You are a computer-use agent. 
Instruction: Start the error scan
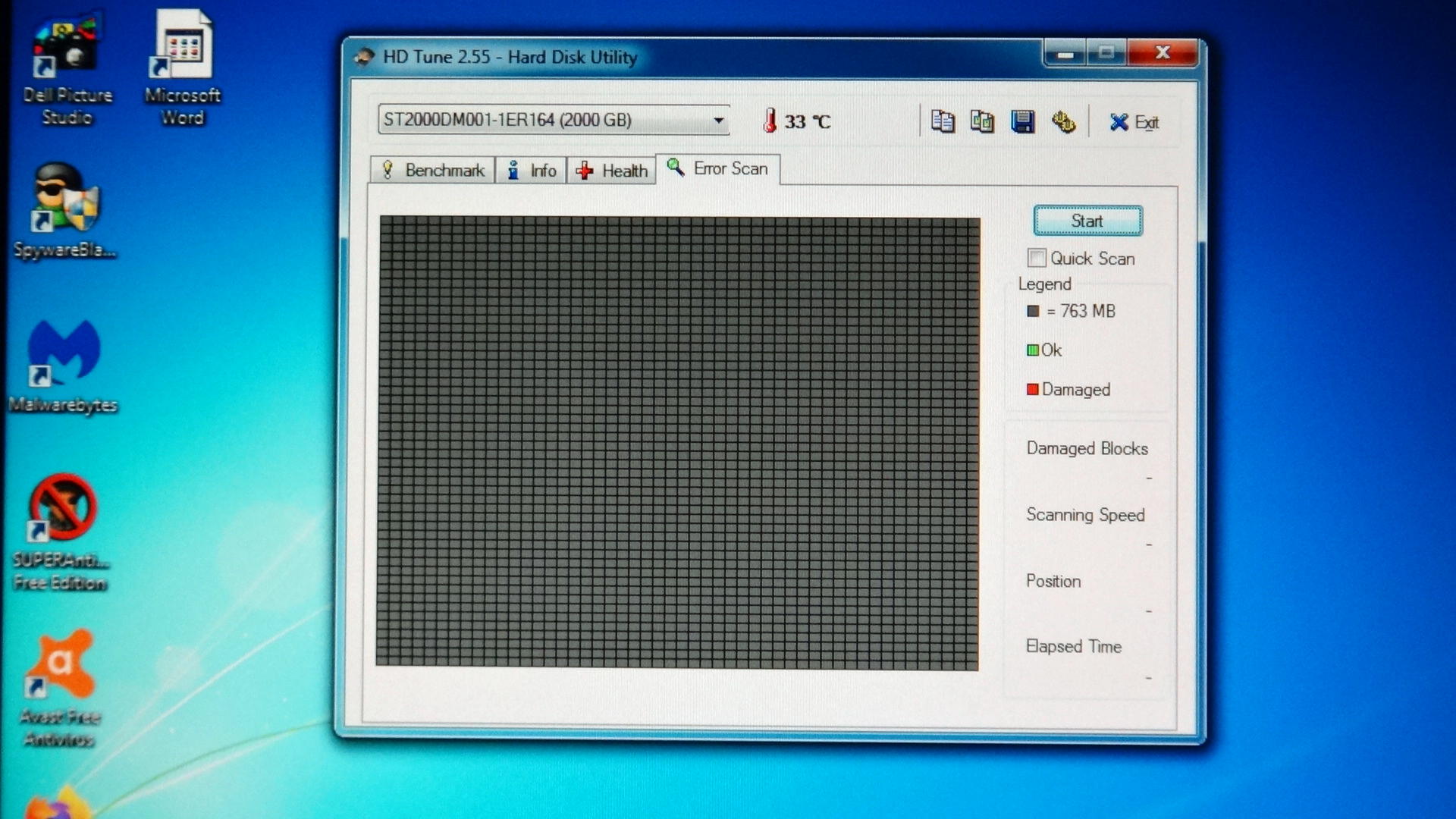[1087, 221]
